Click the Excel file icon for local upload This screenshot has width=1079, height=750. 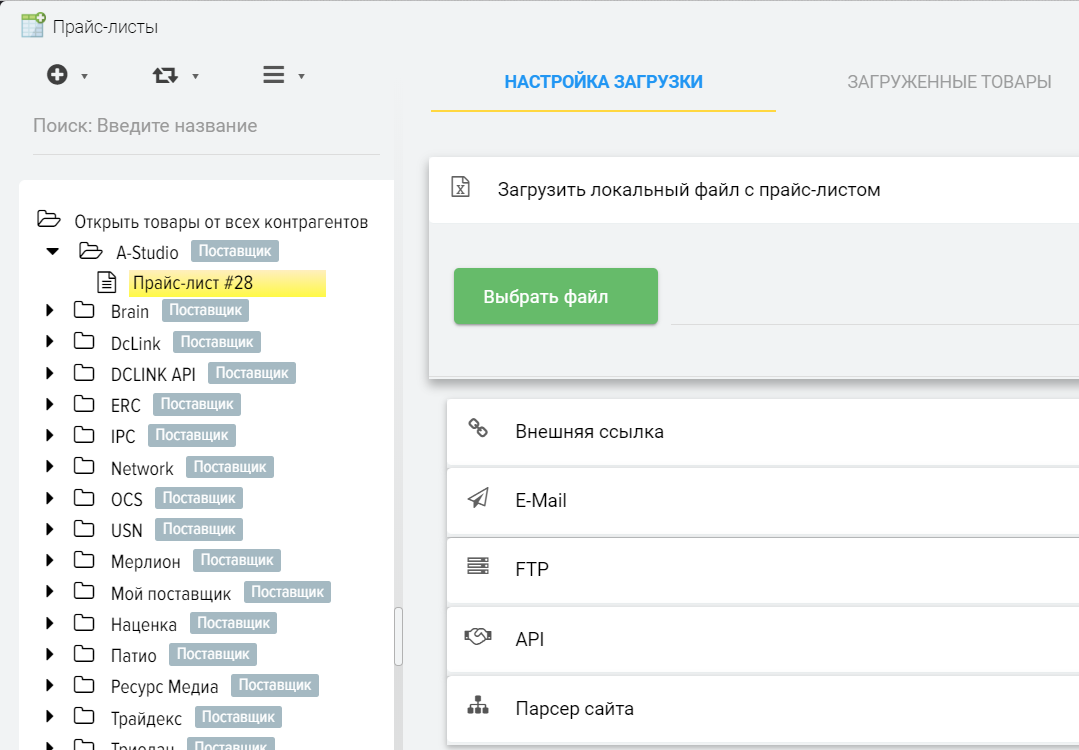tap(460, 188)
